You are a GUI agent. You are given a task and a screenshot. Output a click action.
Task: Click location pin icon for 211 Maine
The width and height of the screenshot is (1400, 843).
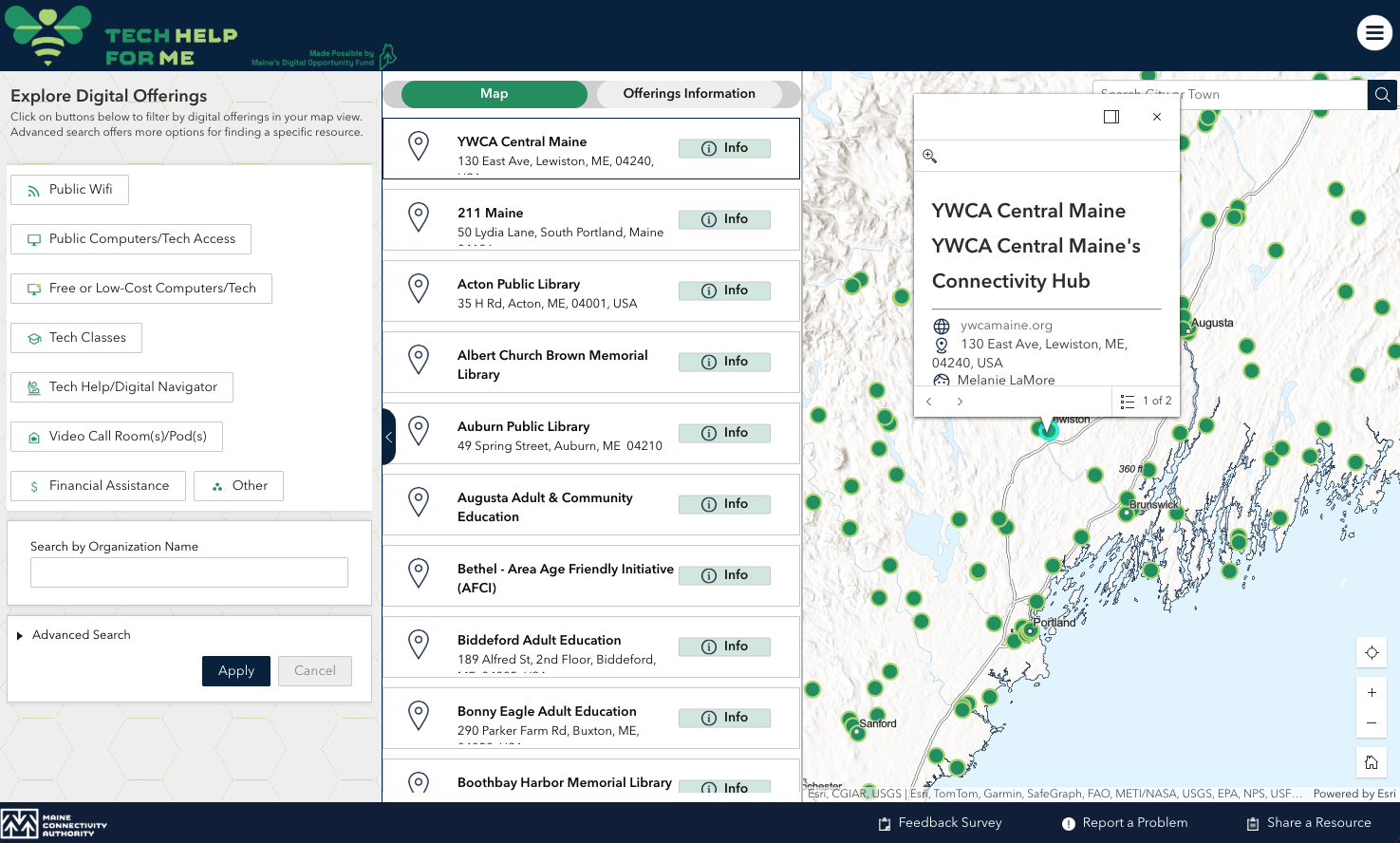coord(419,217)
